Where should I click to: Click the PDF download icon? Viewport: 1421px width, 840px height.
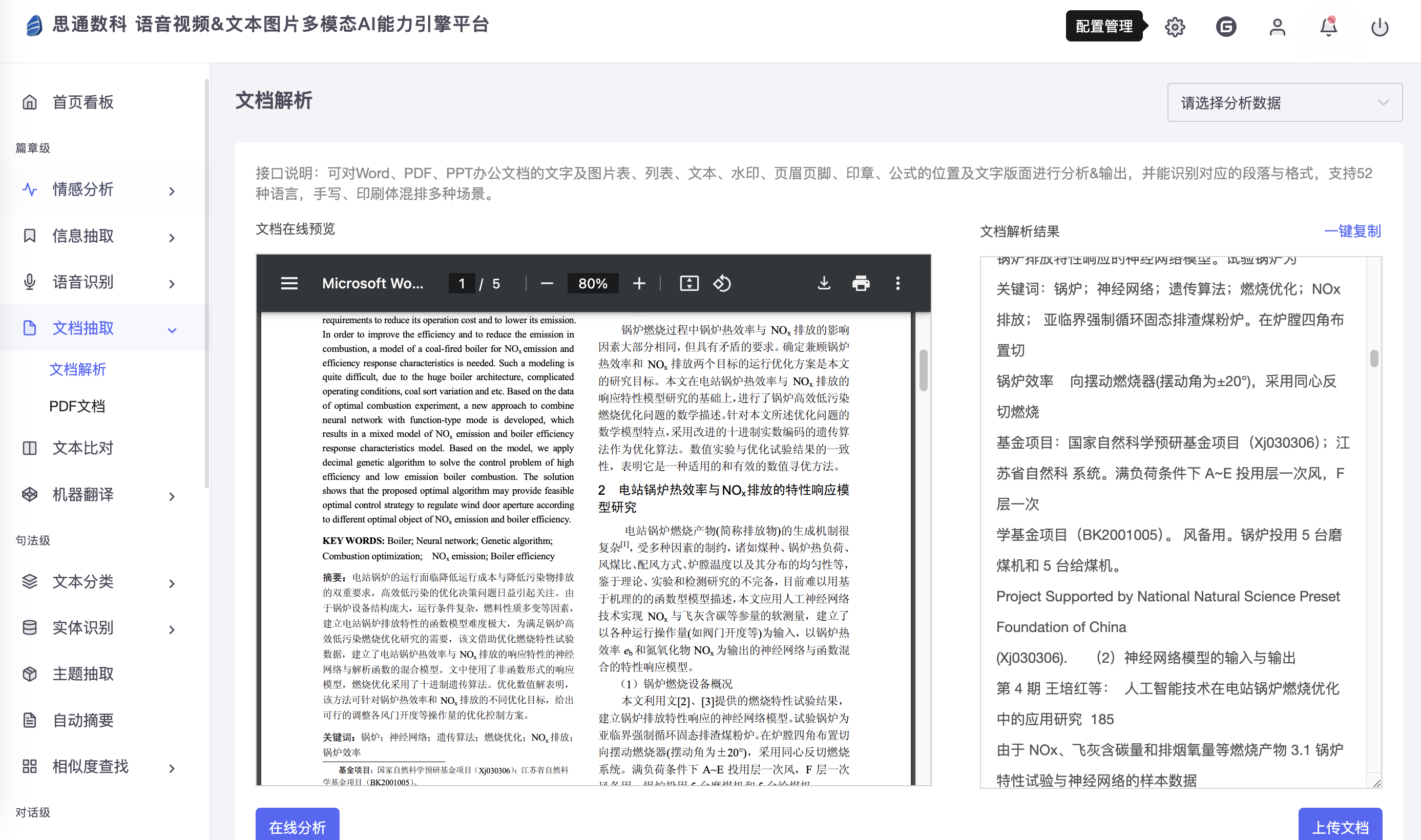[824, 283]
